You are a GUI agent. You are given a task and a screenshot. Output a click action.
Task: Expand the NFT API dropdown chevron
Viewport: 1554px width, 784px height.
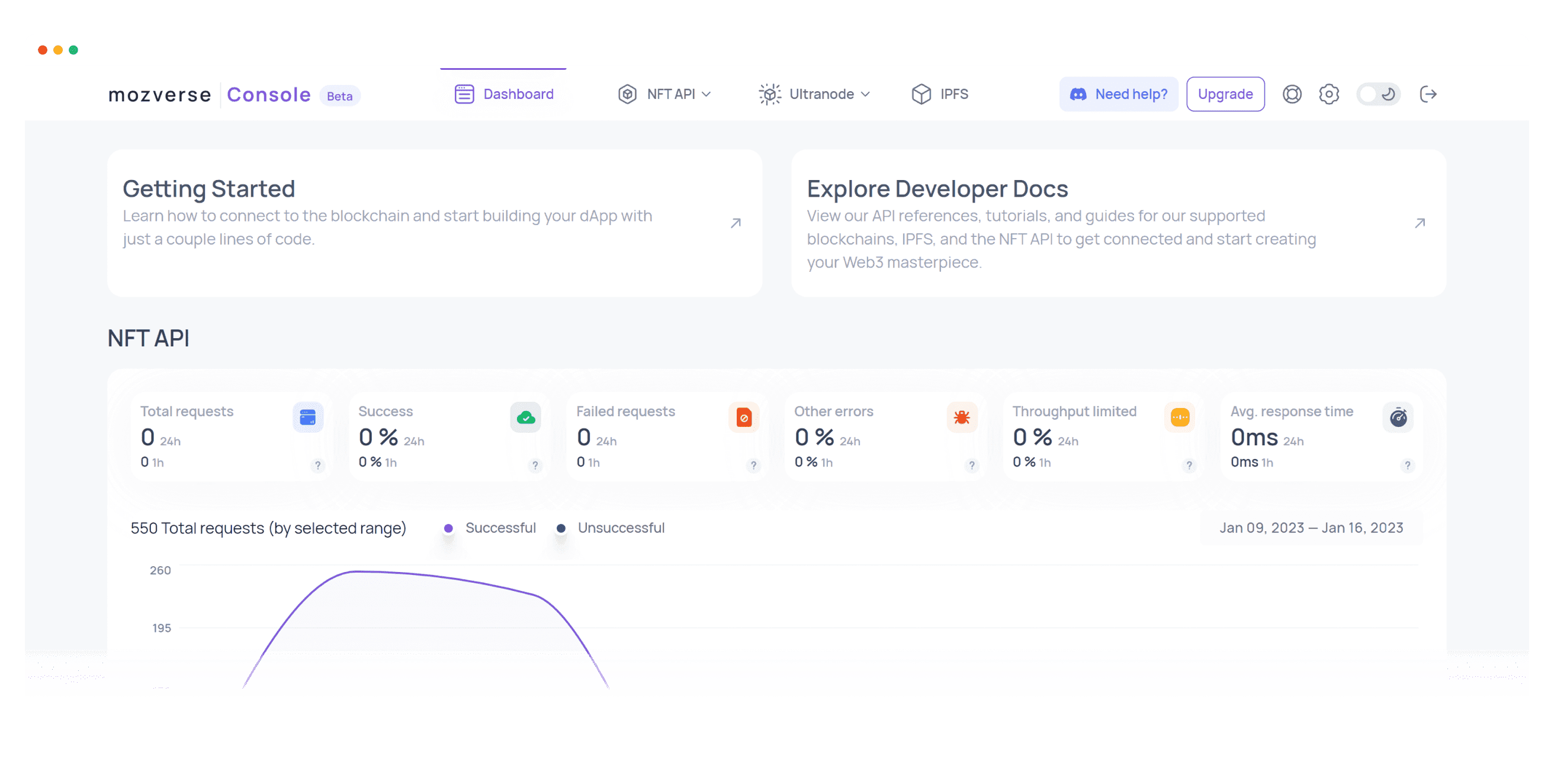click(x=707, y=95)
